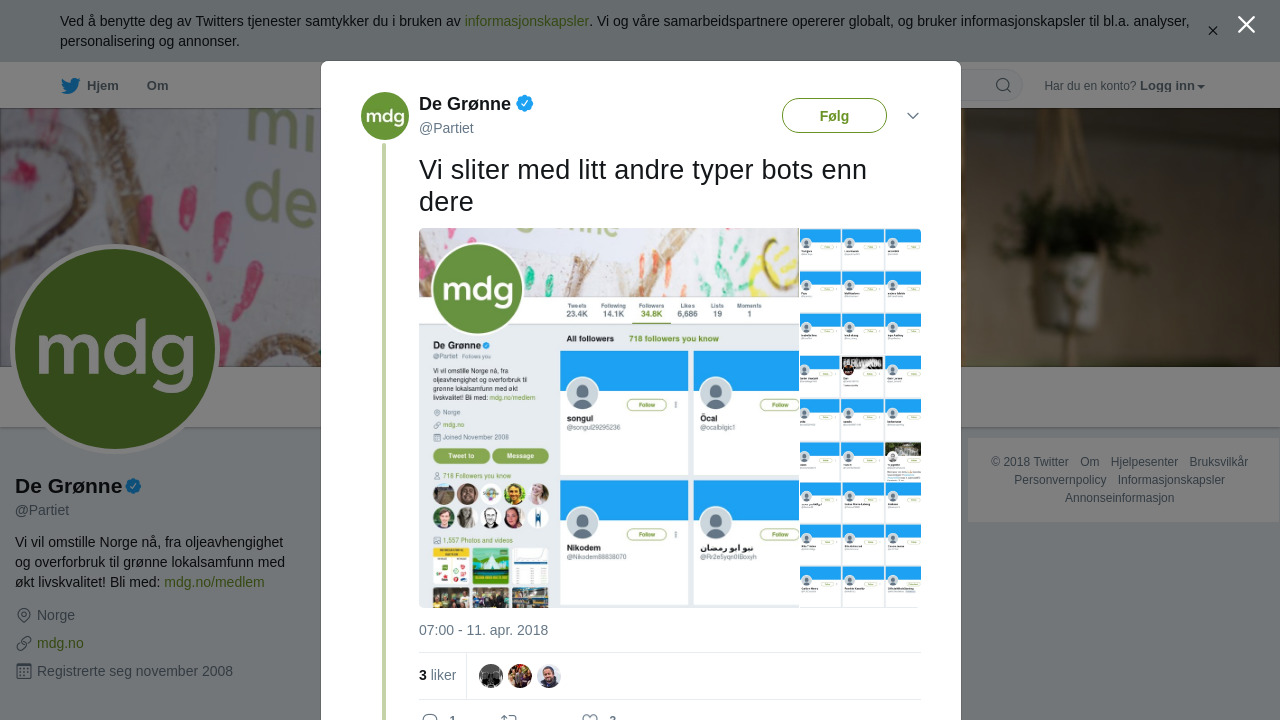Click the search magnifier icon
1280x720 pixels.
point(1003,86)
